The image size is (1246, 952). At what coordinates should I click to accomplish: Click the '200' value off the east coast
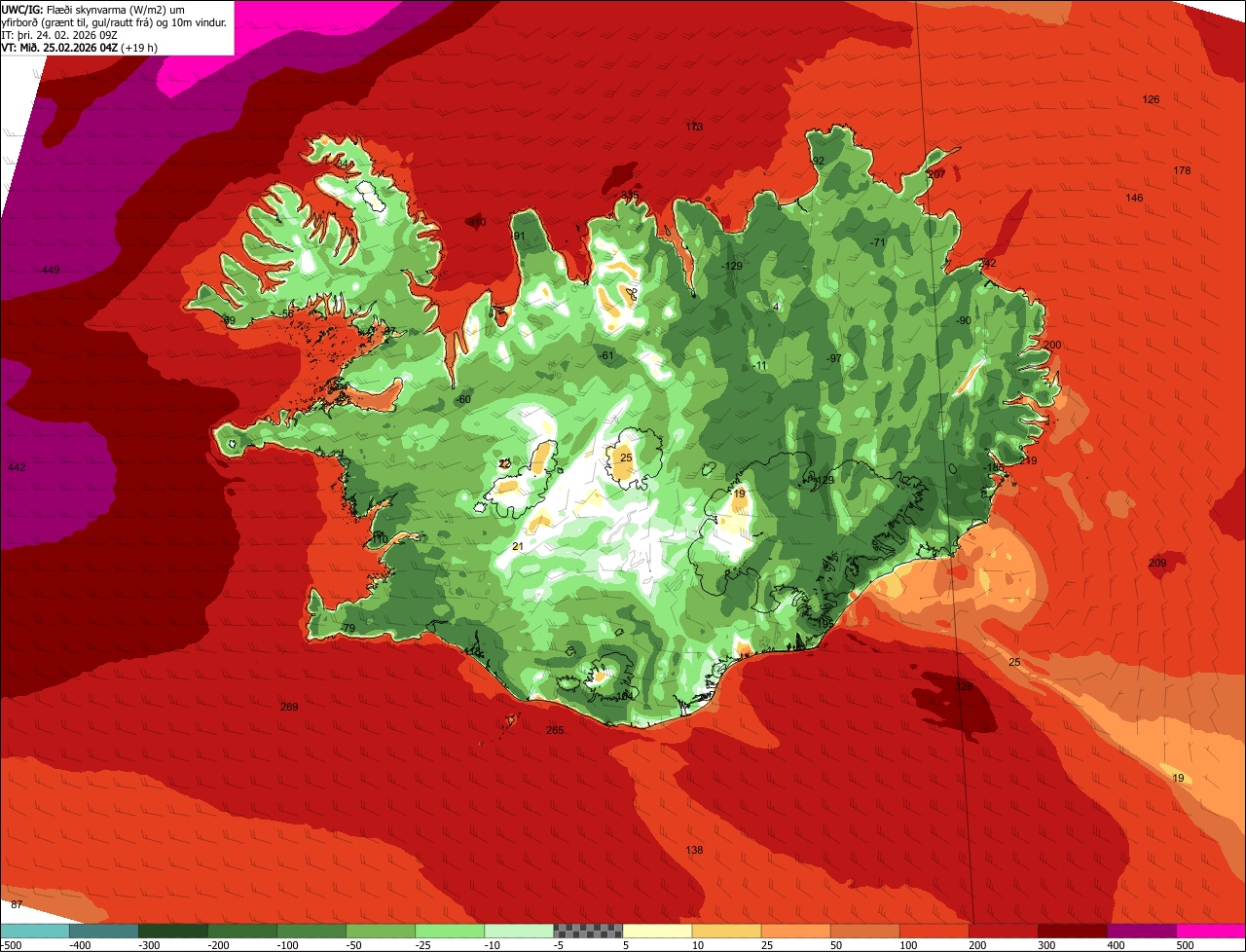coord(1052,345)
